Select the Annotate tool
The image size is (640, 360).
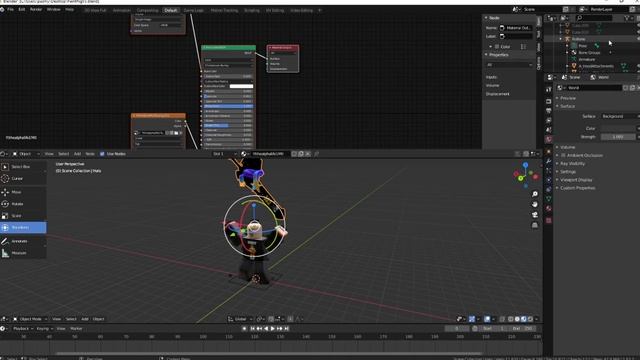tap(23, 241)
